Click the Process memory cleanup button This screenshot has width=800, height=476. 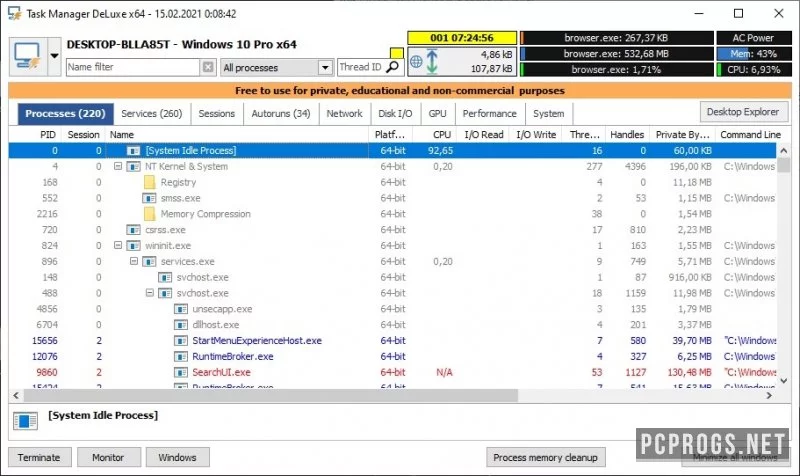[x=545, y=457]
